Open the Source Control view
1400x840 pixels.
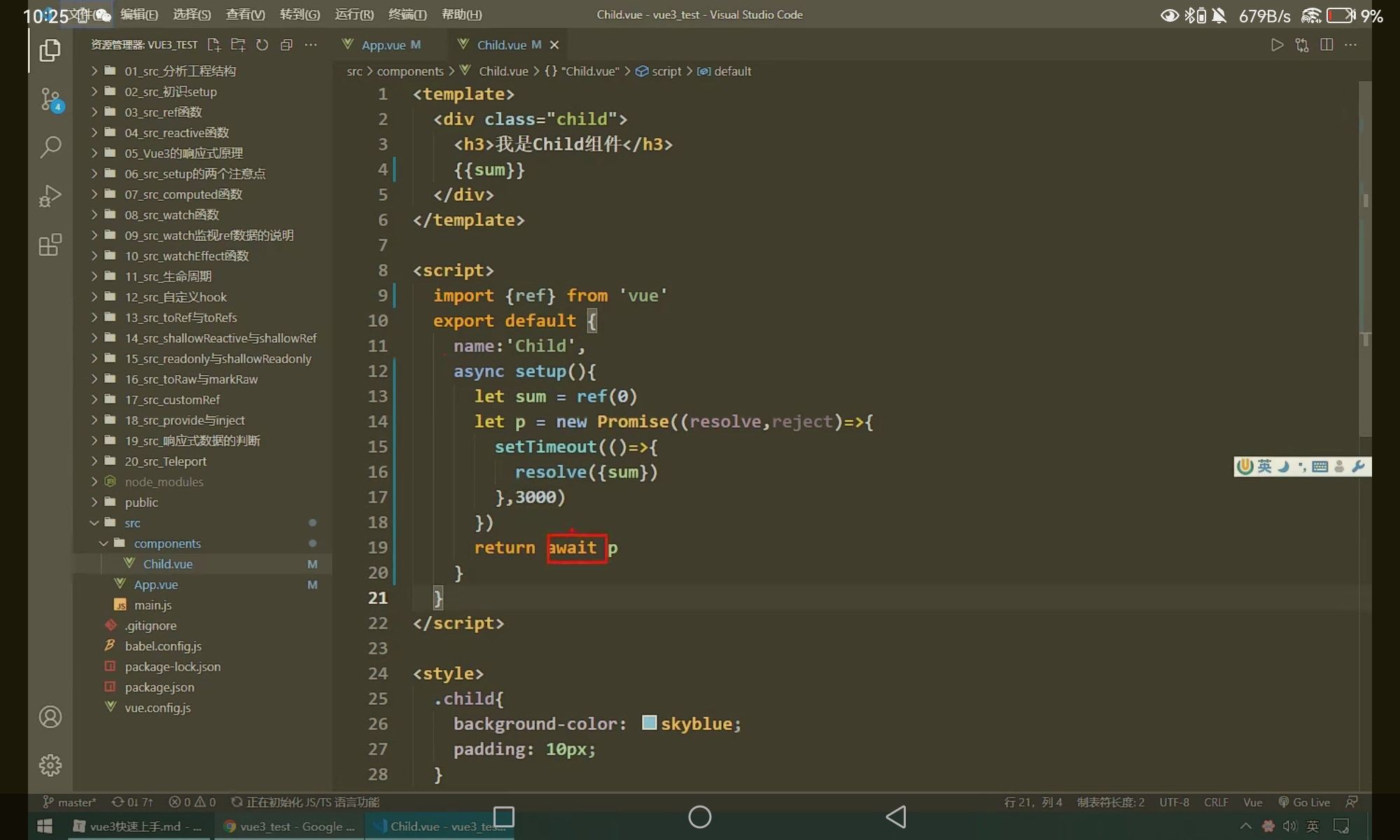click(50, 99)
